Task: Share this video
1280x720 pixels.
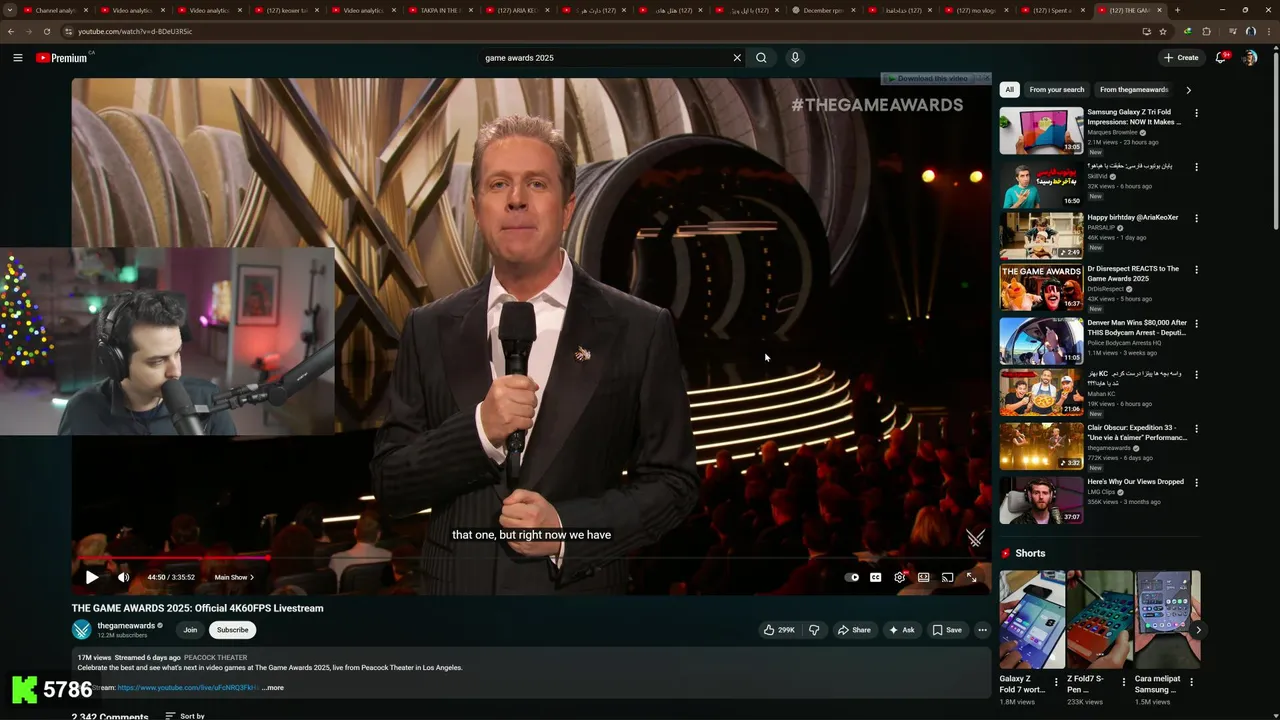Action: pos(854,630)
